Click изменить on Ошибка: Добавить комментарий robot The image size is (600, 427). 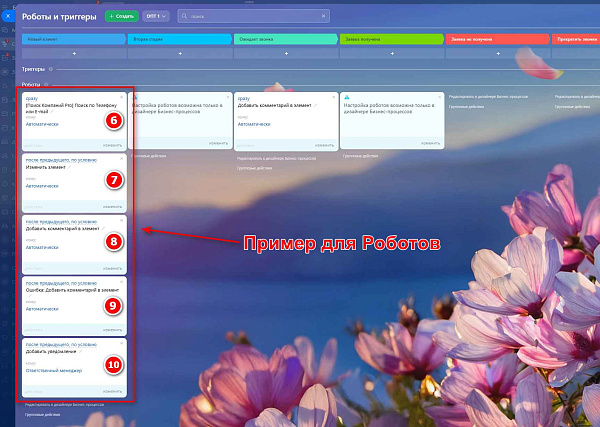[112, 330]
